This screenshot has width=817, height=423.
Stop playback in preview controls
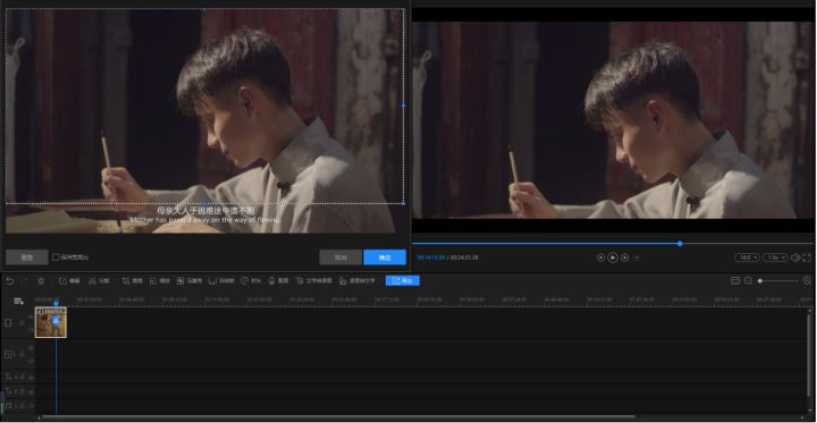coord(636,257)
